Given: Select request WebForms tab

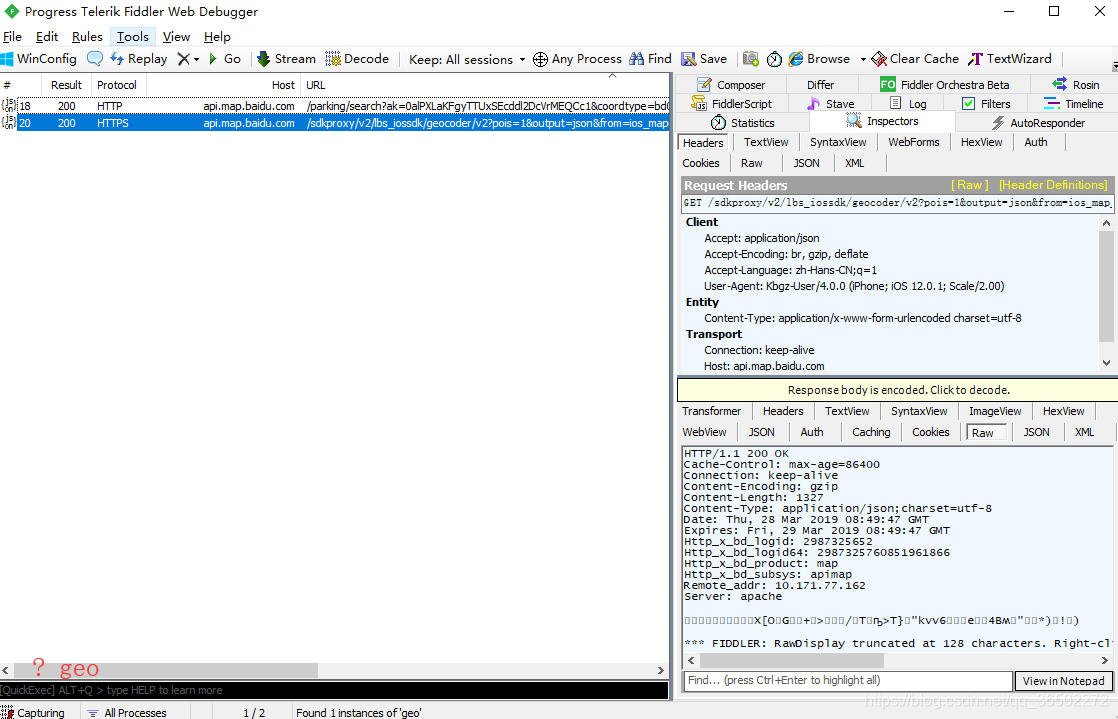Looking at the screenshot, I should click(x=913, y=143).
